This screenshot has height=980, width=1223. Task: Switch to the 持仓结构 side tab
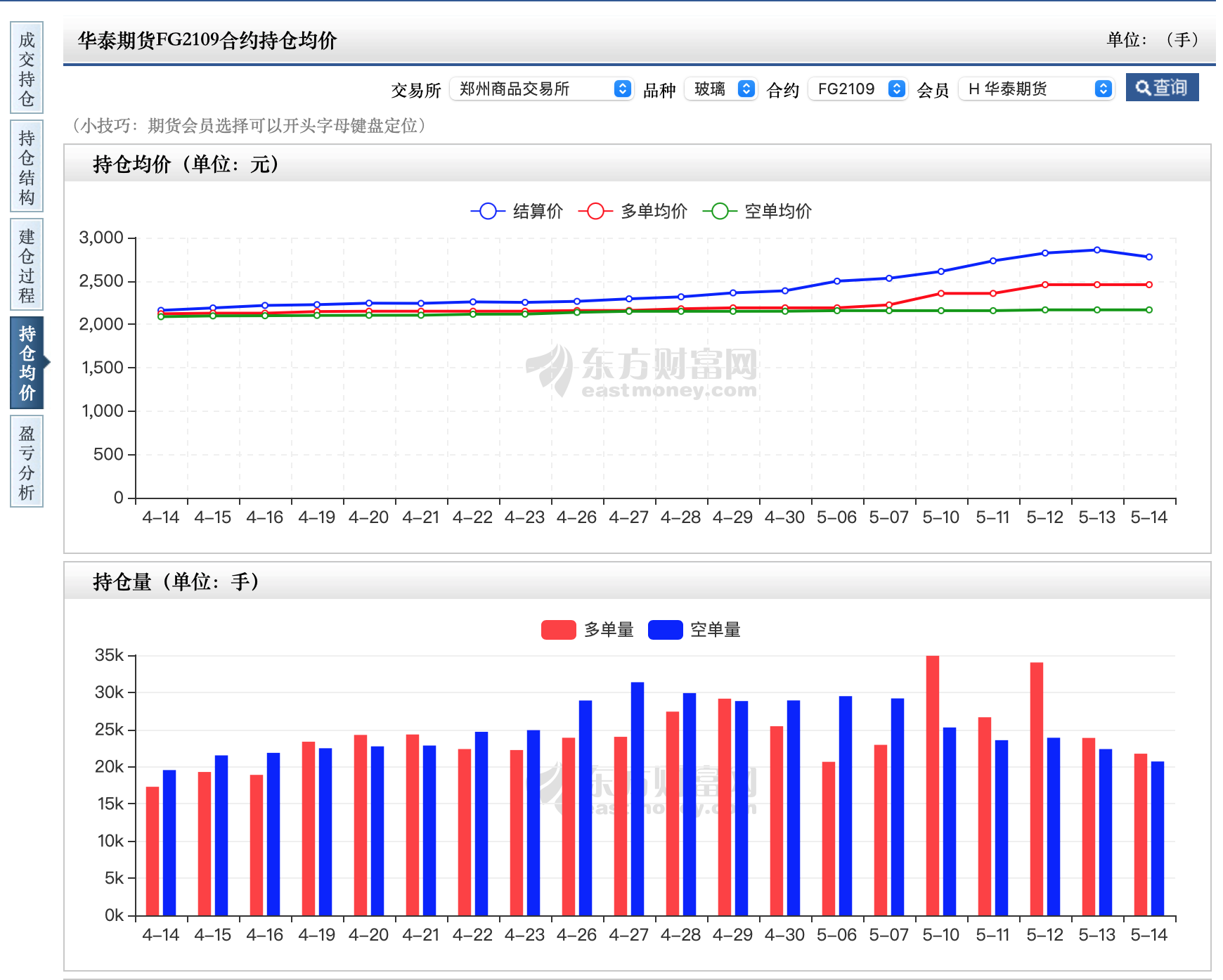(27, 167)
